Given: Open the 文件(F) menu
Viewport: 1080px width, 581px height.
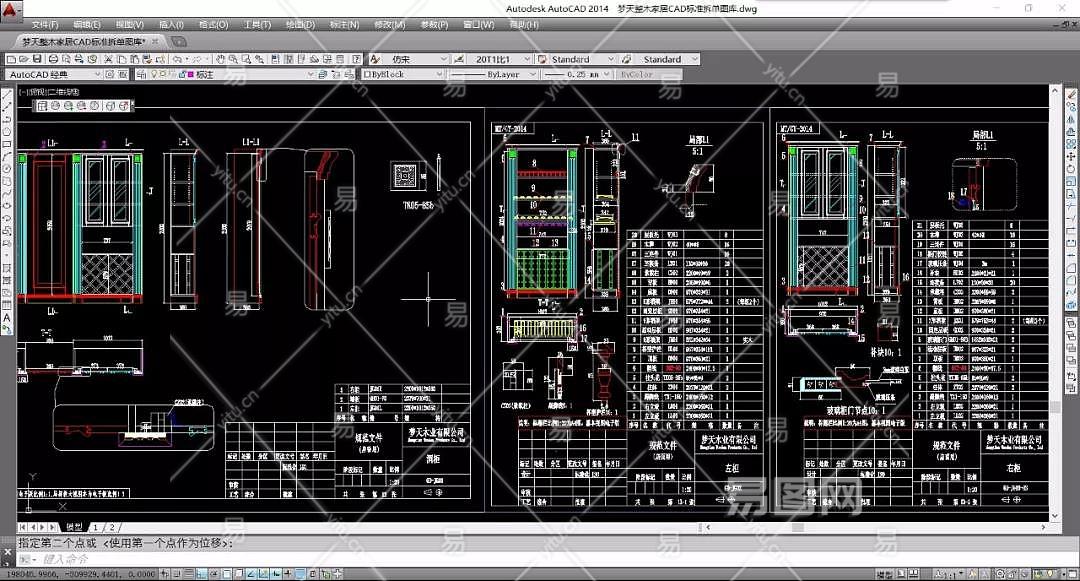Looking at the screenshot, I should click(44, 24).
